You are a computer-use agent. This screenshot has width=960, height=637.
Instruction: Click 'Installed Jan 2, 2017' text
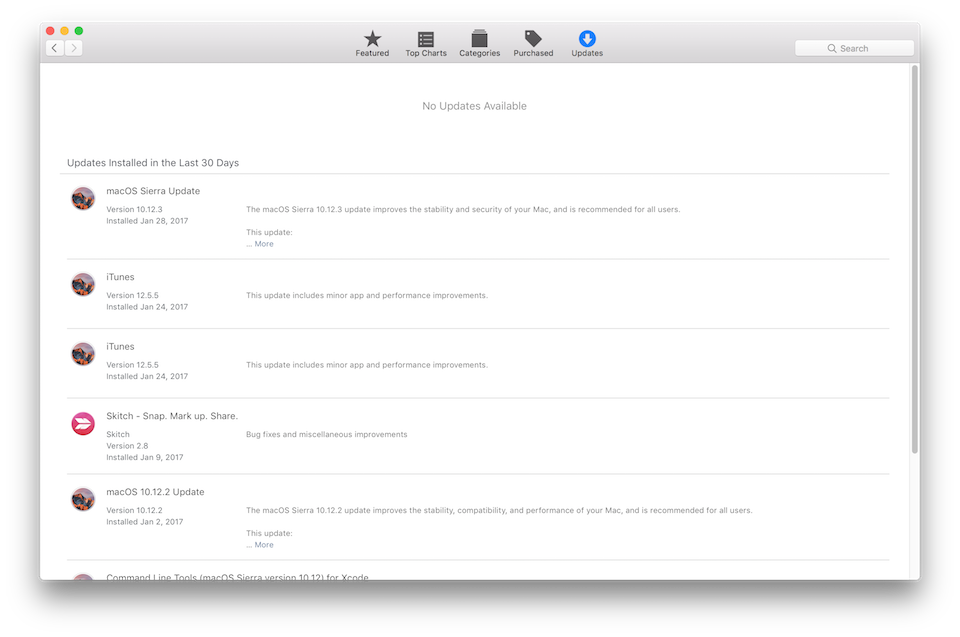[144, 522]
